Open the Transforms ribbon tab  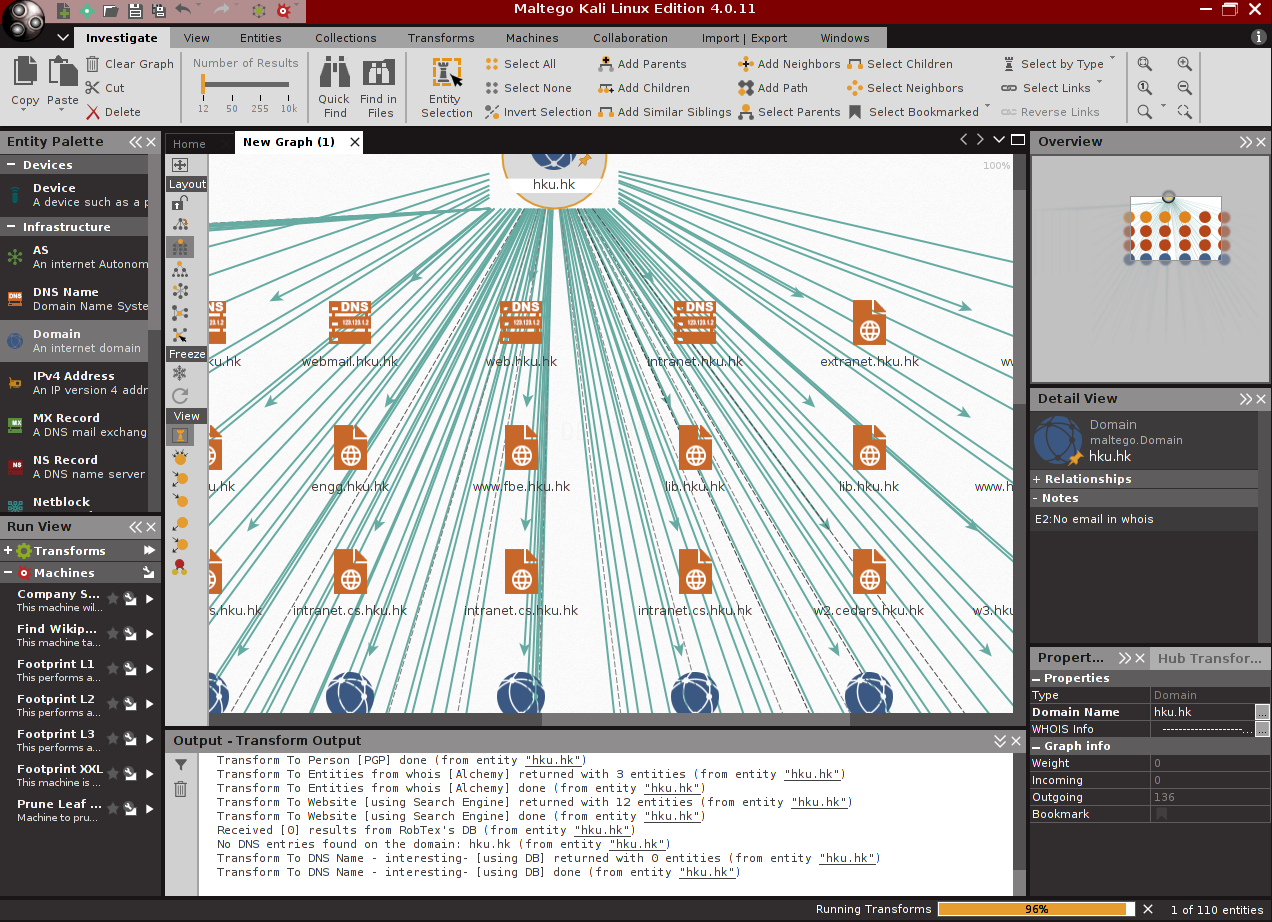(441, 38)
